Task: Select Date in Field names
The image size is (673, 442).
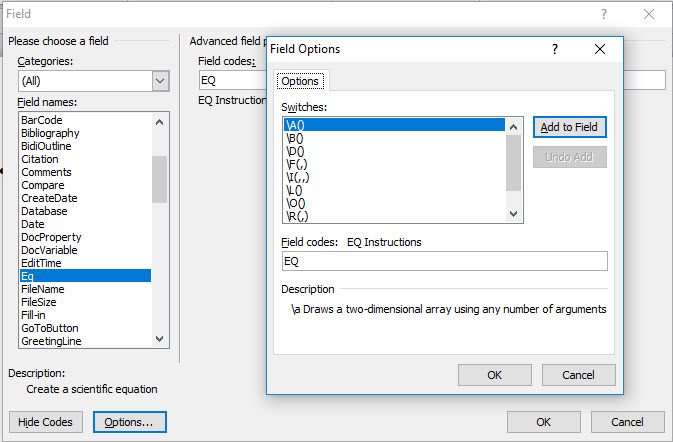Action: pyautogui.click(x=86, y=224)
